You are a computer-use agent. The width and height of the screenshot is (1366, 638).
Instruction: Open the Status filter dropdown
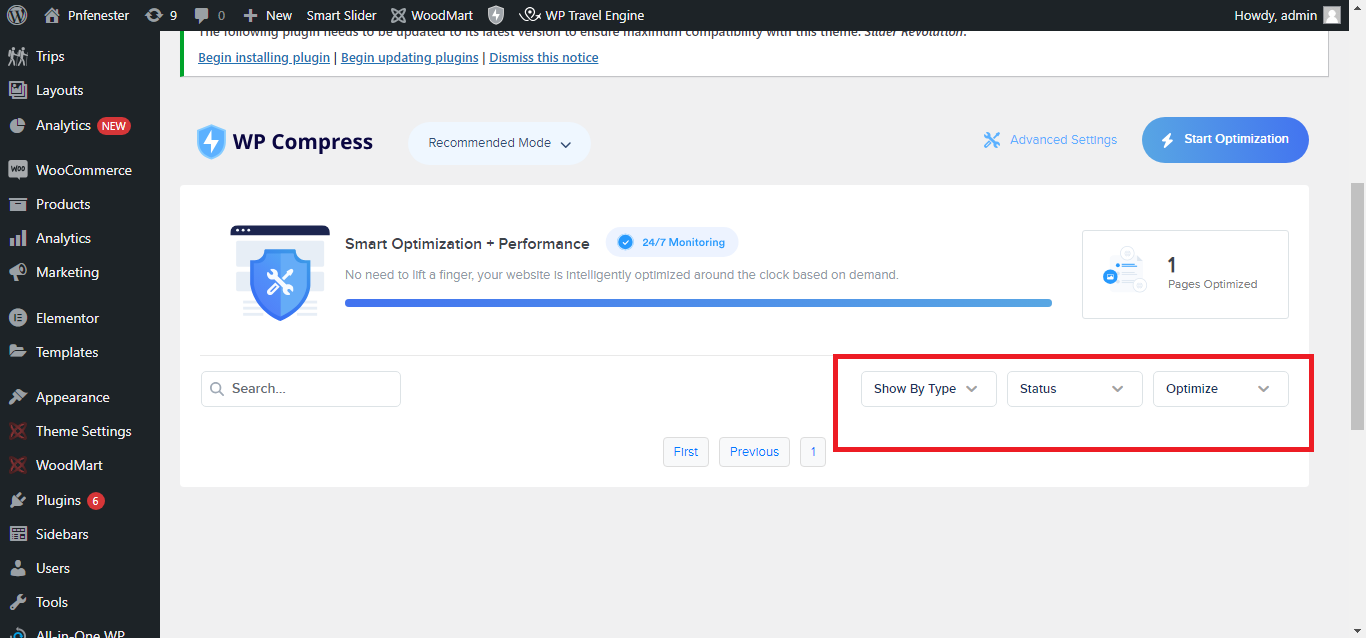click(x=1074, y=389)
